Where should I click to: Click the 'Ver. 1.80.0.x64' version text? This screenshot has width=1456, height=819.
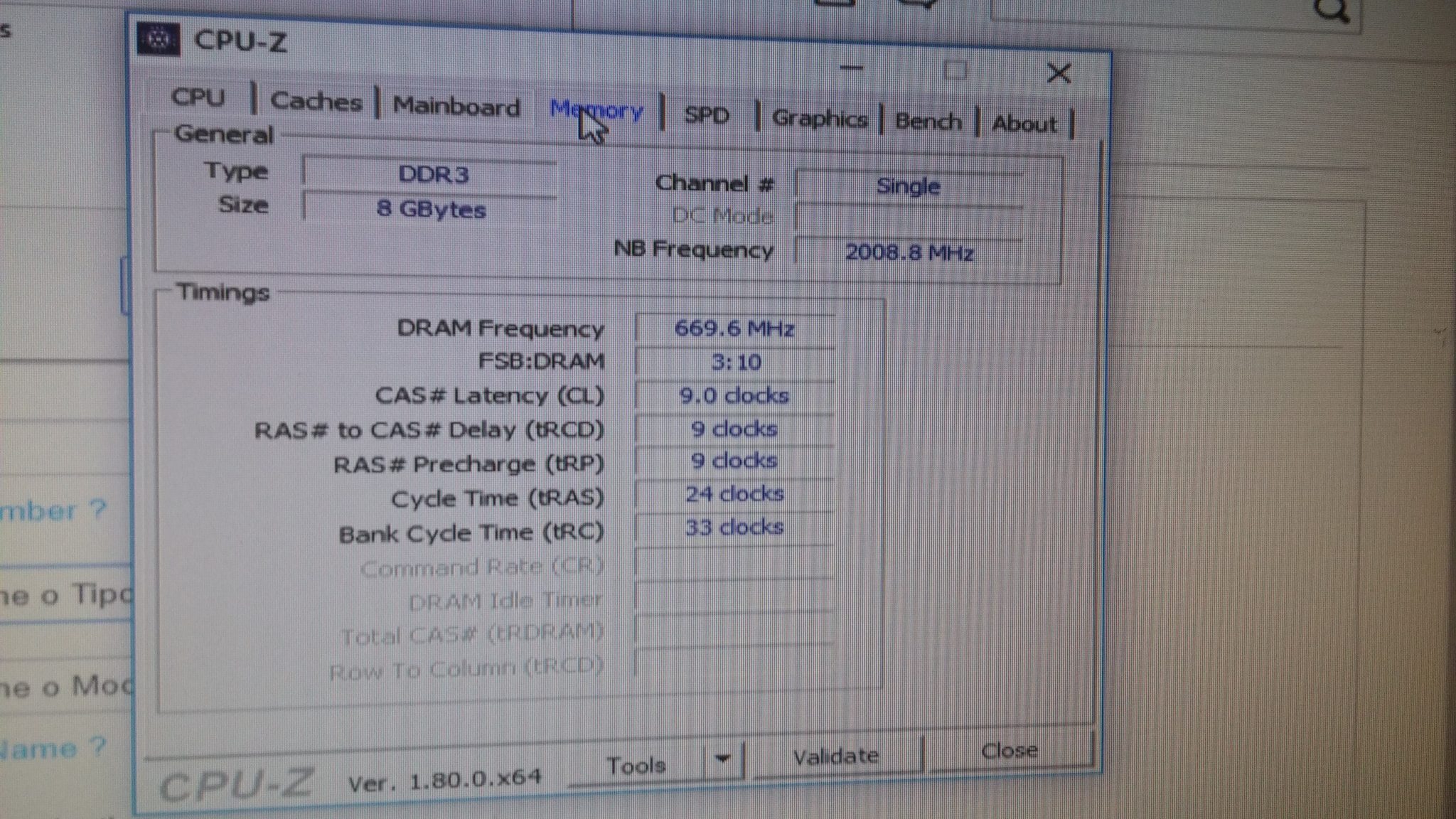click(x=445, y=781)
